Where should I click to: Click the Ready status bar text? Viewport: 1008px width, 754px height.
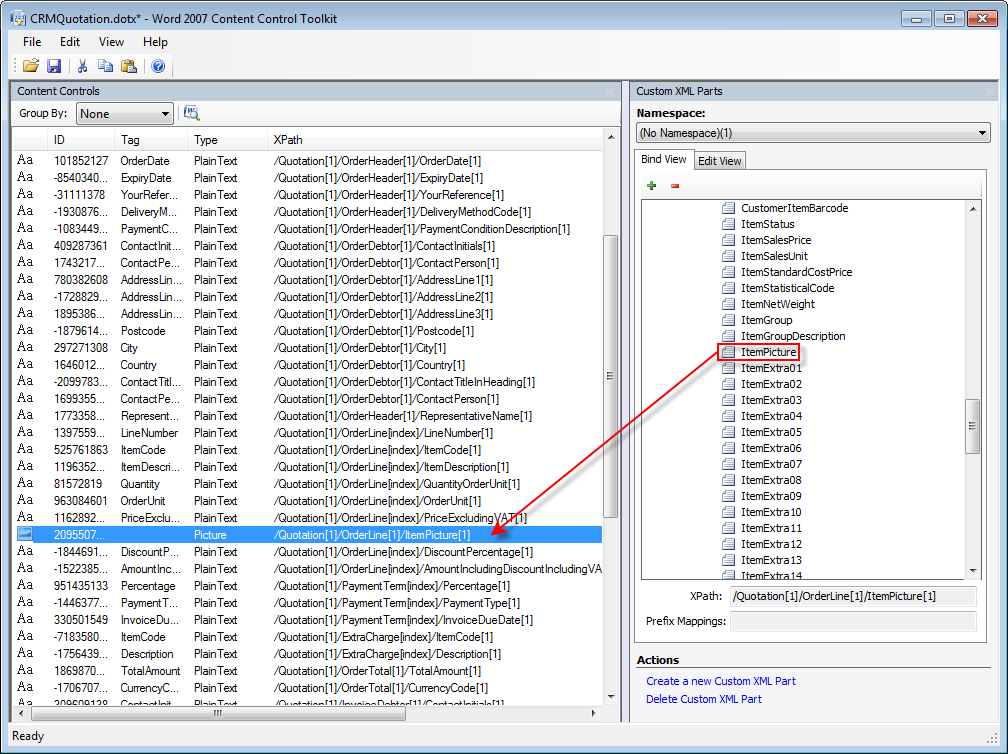[x=28, y=736]
